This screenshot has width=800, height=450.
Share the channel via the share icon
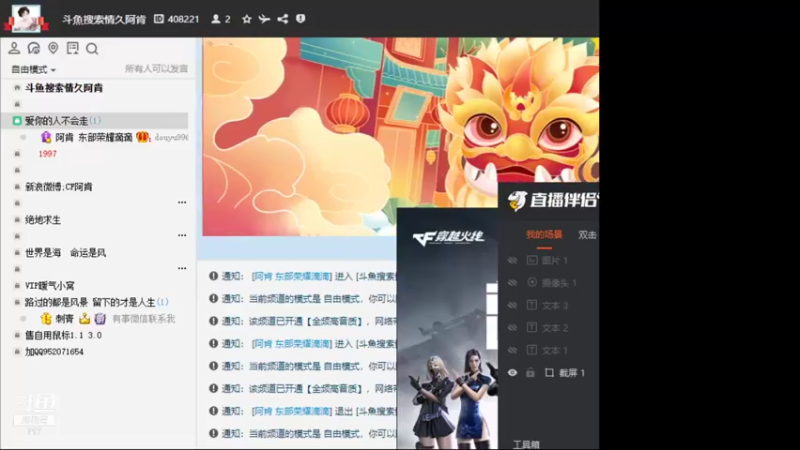point(283,19)
